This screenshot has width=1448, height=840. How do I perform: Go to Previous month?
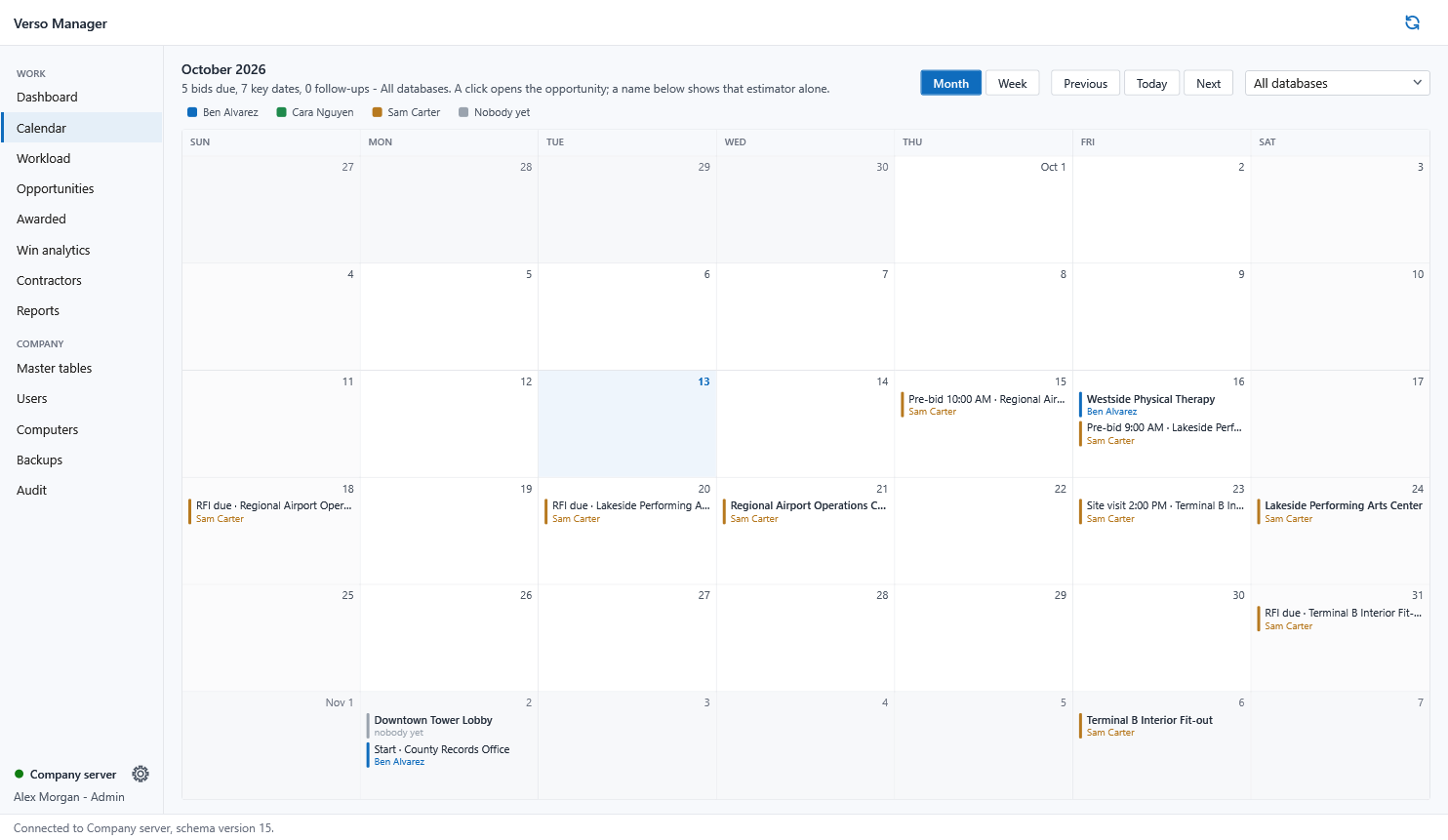(1085, 83)
